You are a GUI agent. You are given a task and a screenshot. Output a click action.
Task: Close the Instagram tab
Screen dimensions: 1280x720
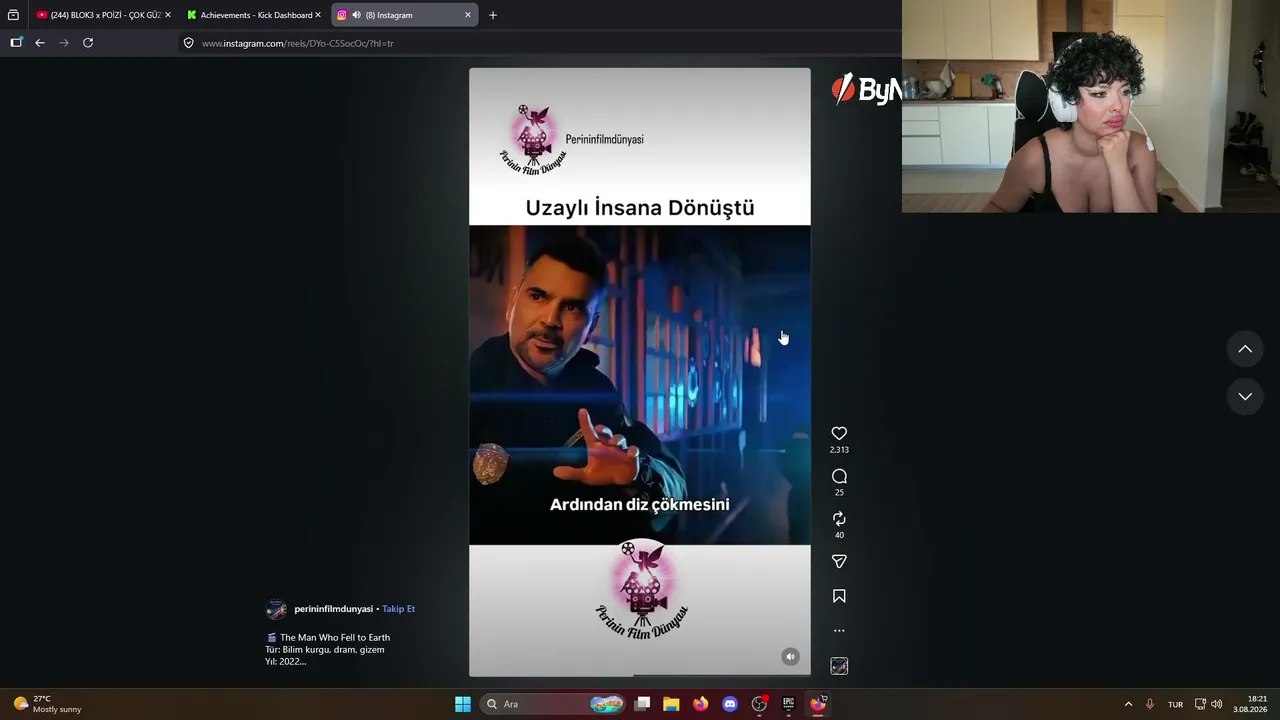tap(467, 15)
